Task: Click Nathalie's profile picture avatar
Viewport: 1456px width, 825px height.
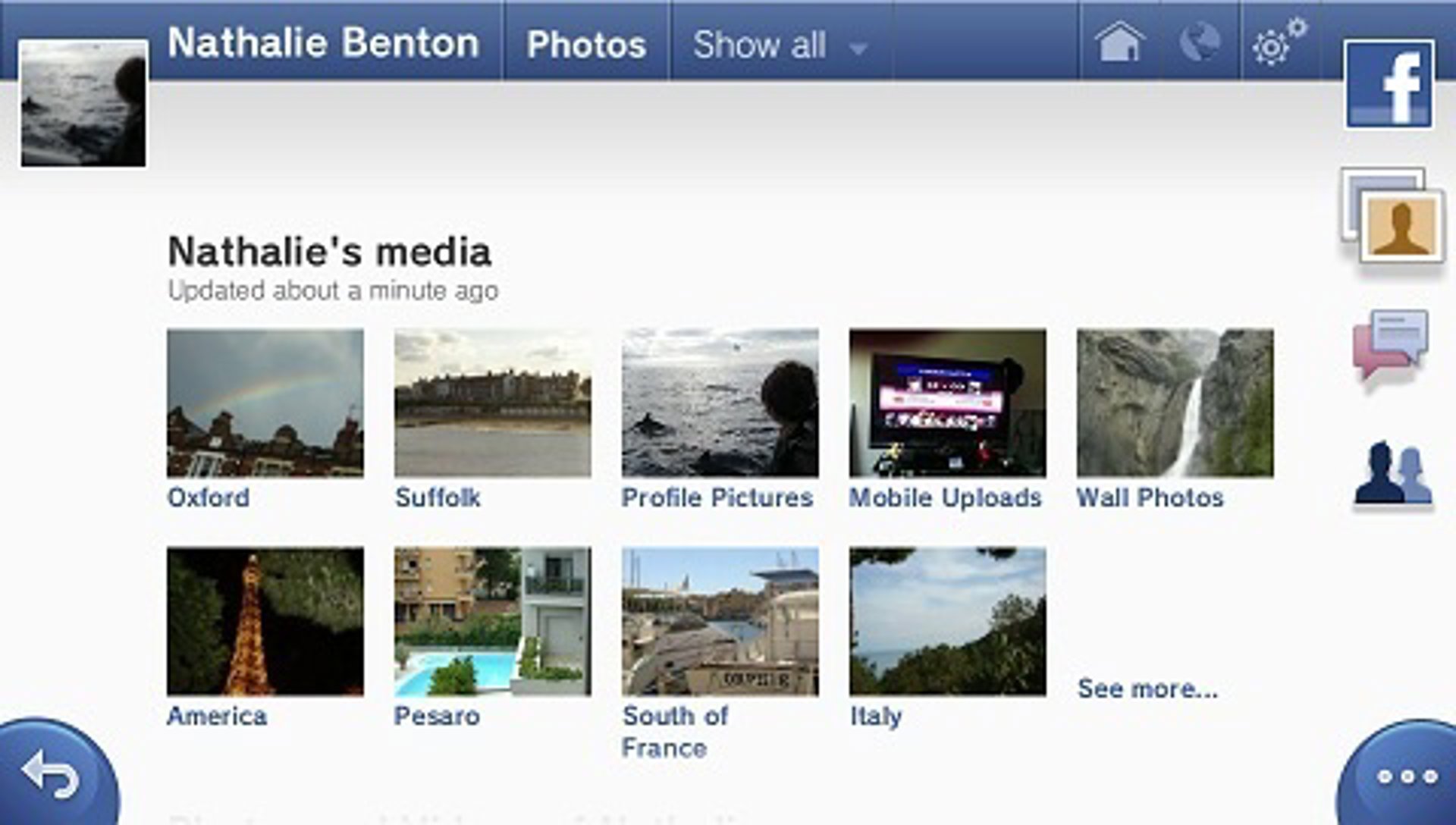Action: 83,104
